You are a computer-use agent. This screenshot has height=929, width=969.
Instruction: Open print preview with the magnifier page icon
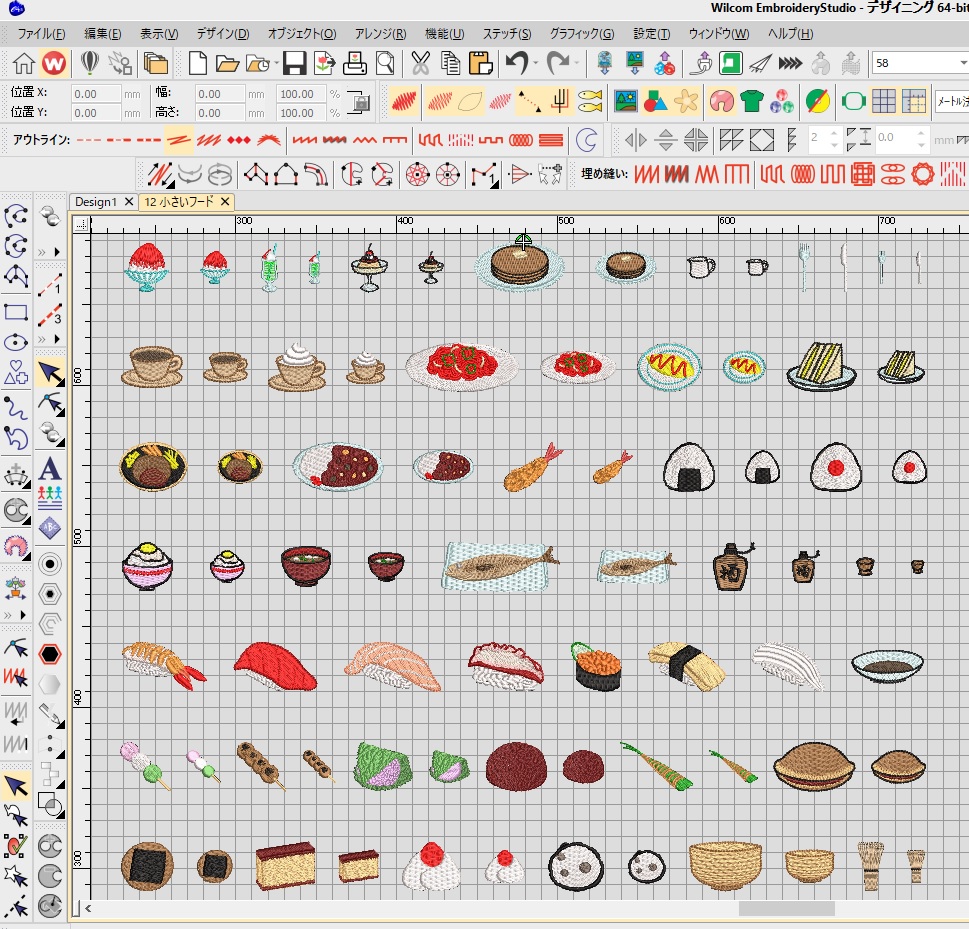385,63
